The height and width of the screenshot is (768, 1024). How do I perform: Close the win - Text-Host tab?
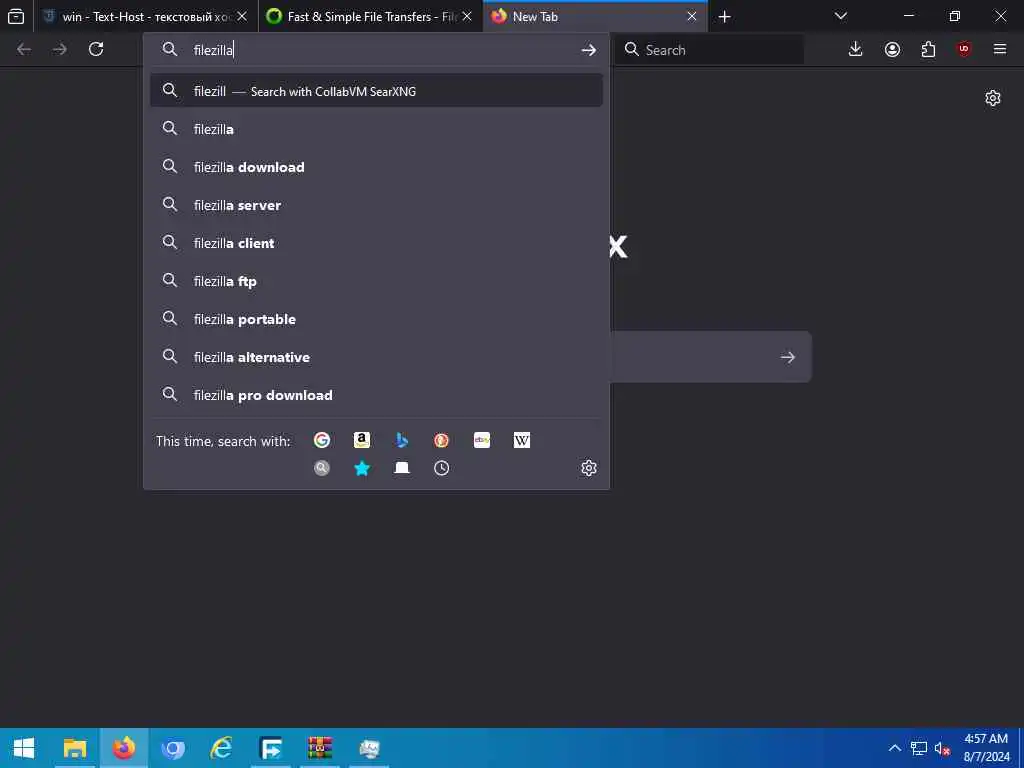coord(242,16)
